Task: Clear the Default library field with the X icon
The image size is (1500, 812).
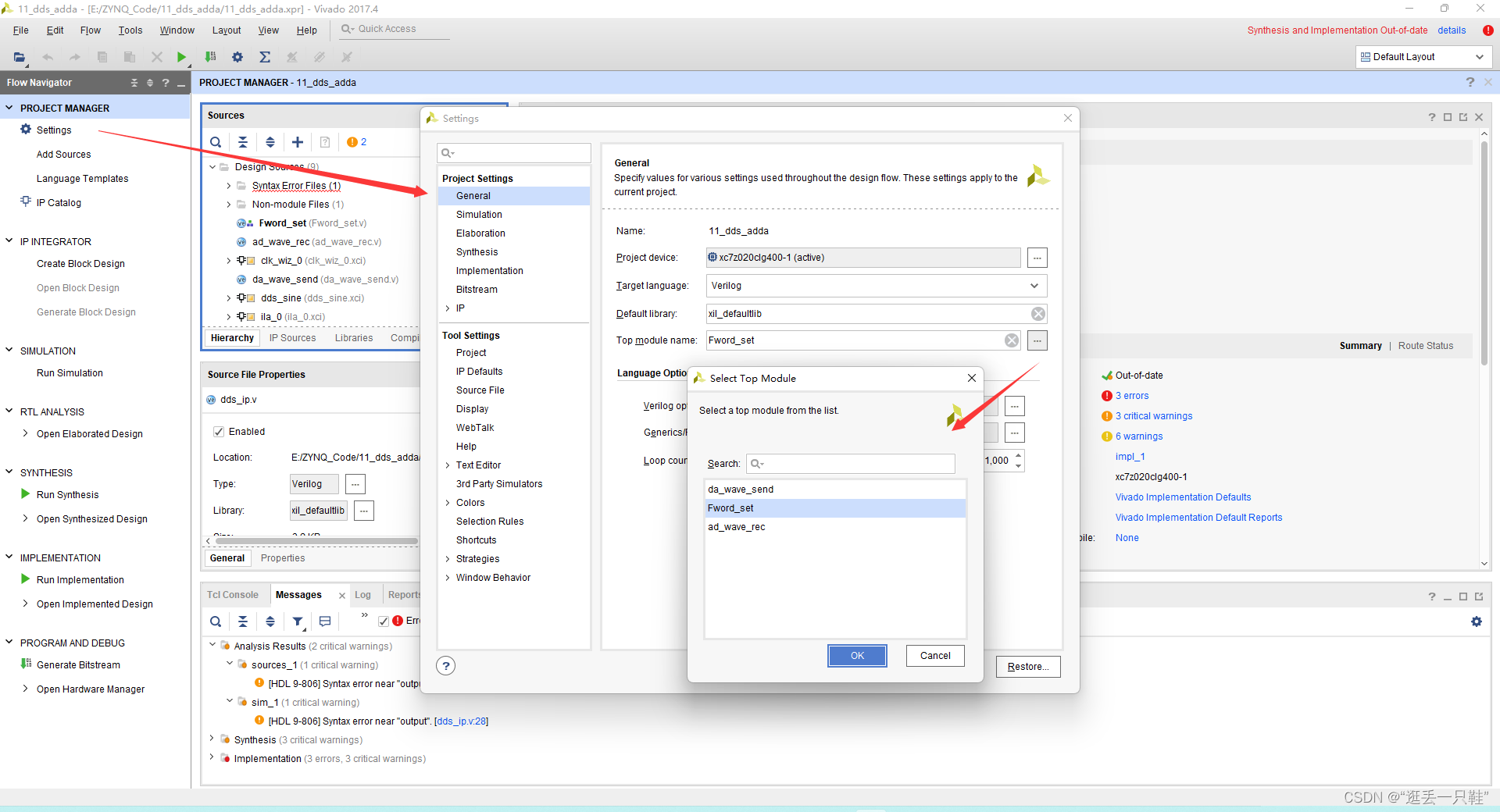Action: point(1038,314)
